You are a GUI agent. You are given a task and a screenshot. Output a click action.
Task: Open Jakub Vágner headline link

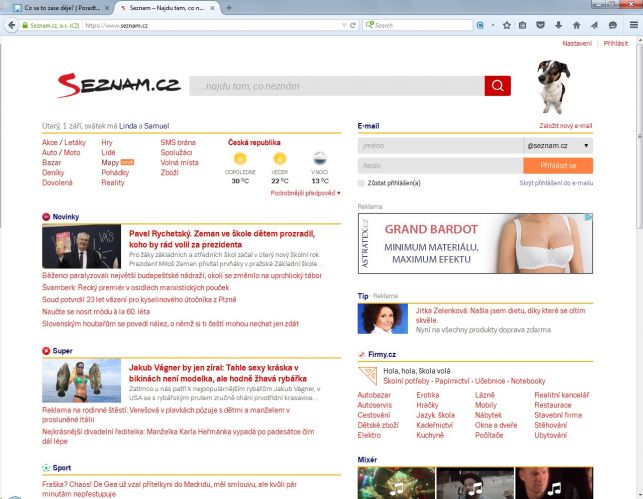tap(218, 373)
